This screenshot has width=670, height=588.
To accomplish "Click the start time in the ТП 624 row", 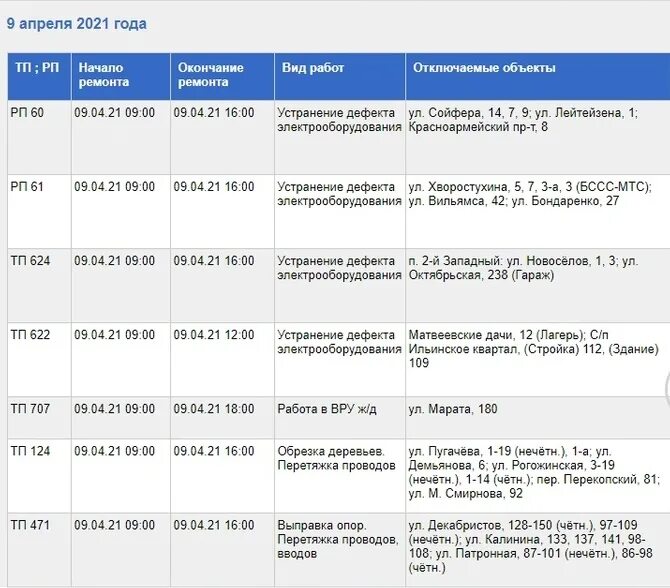I will [x=121, y=285].
